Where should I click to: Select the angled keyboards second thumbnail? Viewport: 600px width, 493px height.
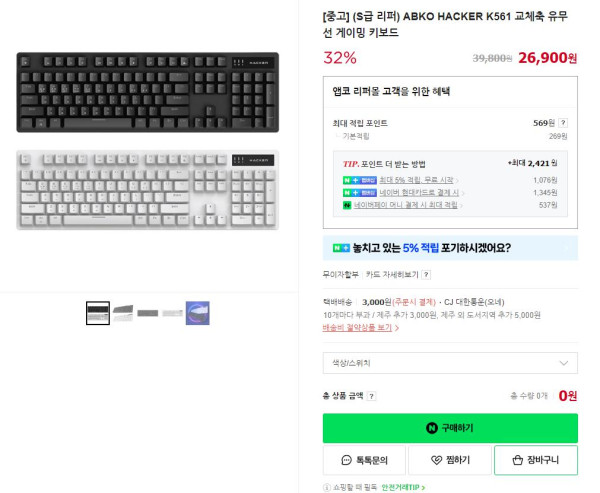click(123, 313)
